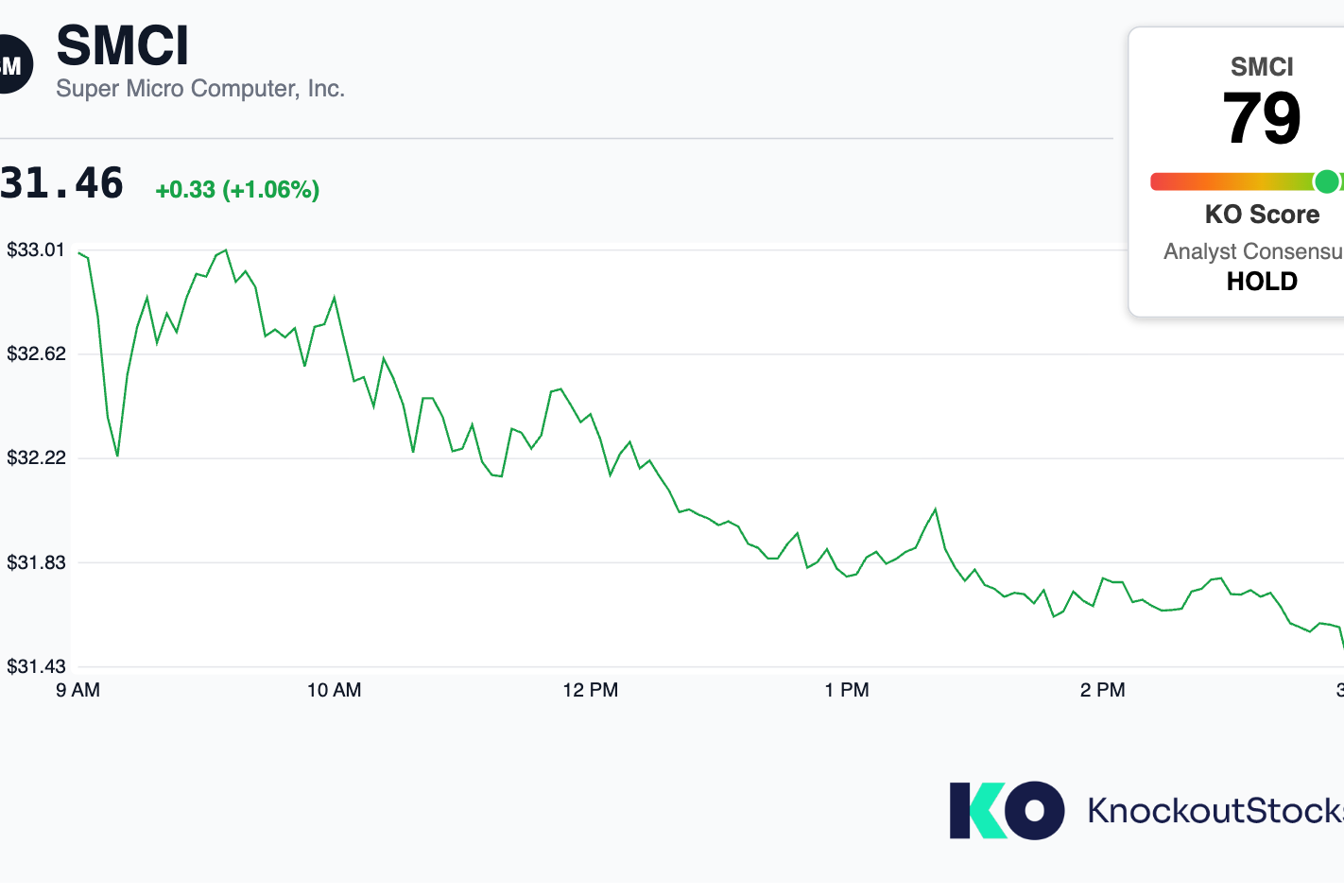Viewport: 1344px width, 896px height.
Task: Click the KO Score gradient bar
Action: [1247, 181]
